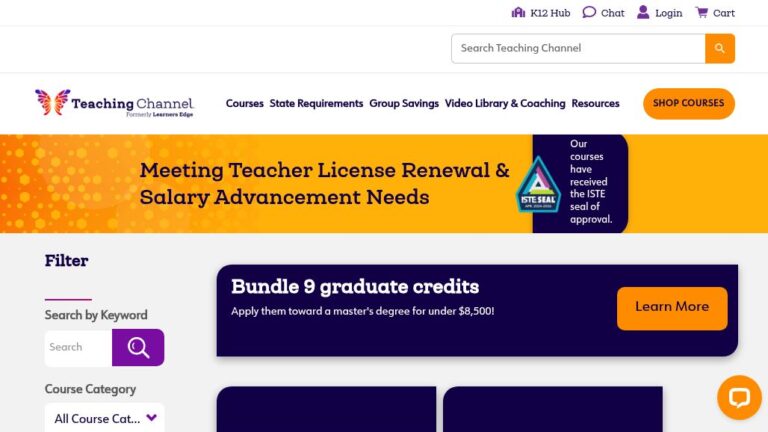Click the 'Filter' heading
This screenshot has height=432, width=768.
[66, 261]
